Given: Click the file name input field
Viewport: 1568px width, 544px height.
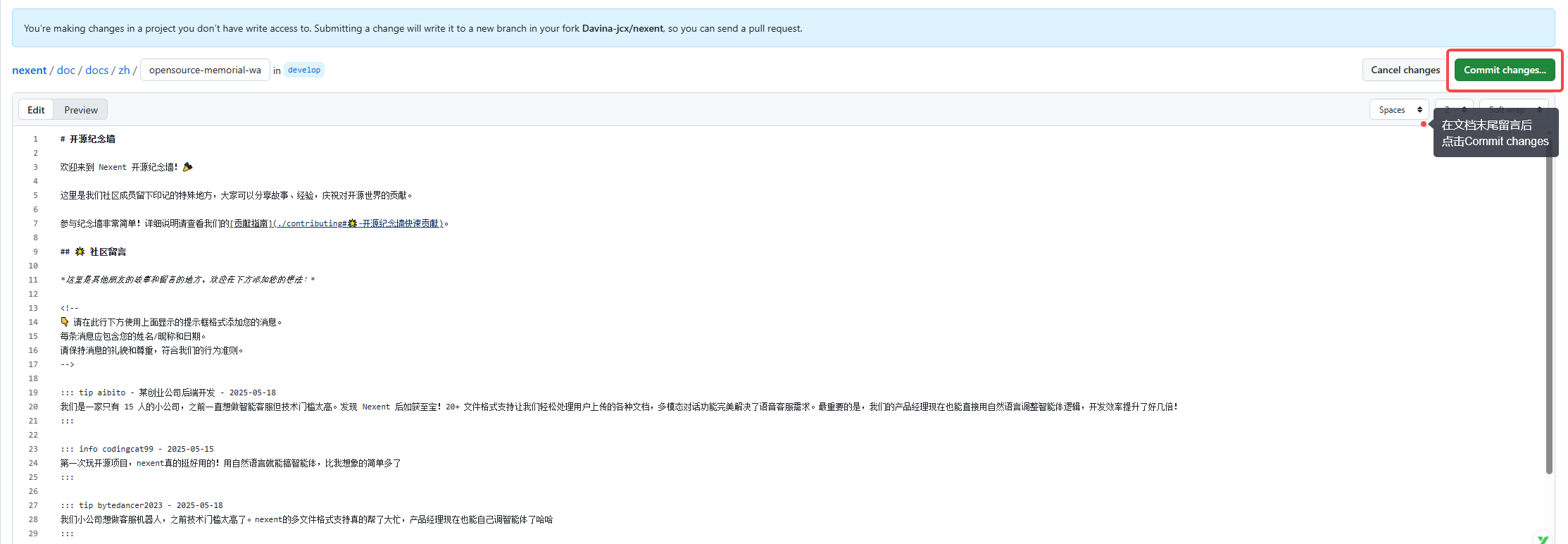Looking at the screenshot, I should pos(205,70).
